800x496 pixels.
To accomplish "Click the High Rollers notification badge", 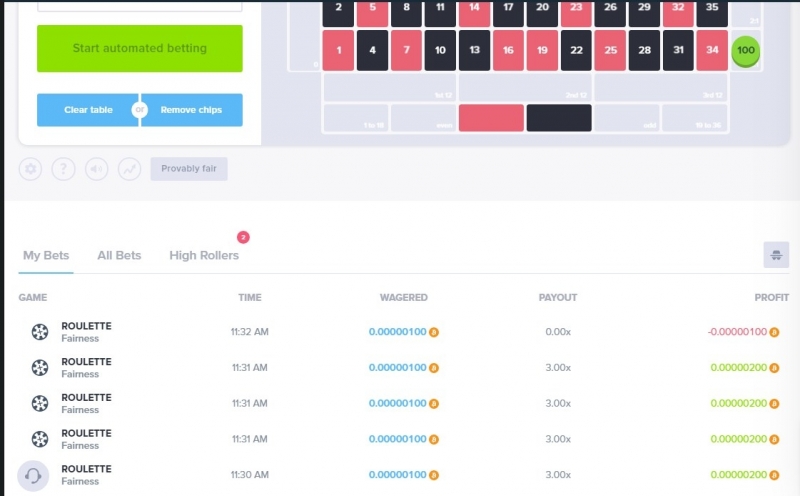I will tap(243, 237).
